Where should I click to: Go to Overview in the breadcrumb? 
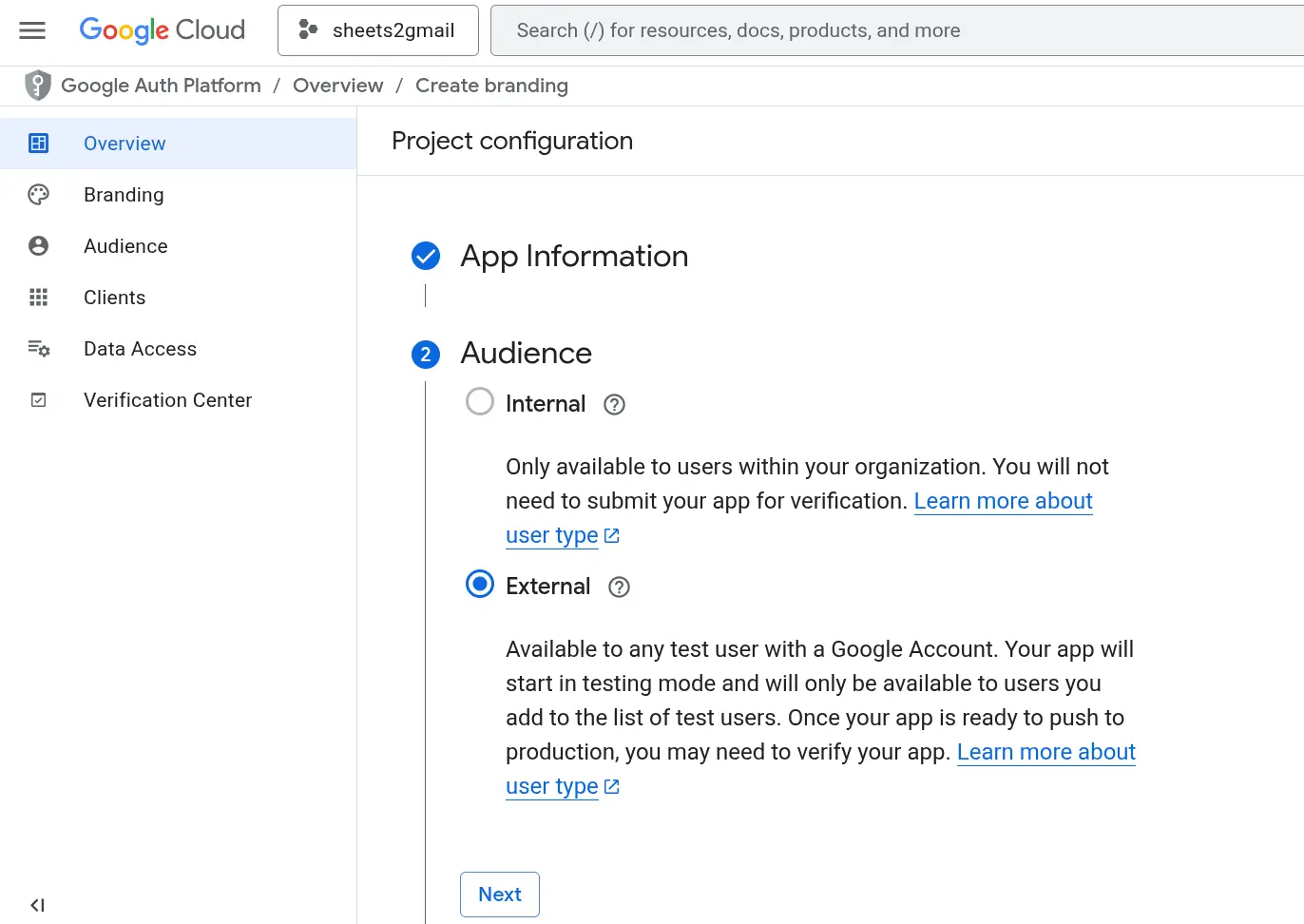(337, 86)
